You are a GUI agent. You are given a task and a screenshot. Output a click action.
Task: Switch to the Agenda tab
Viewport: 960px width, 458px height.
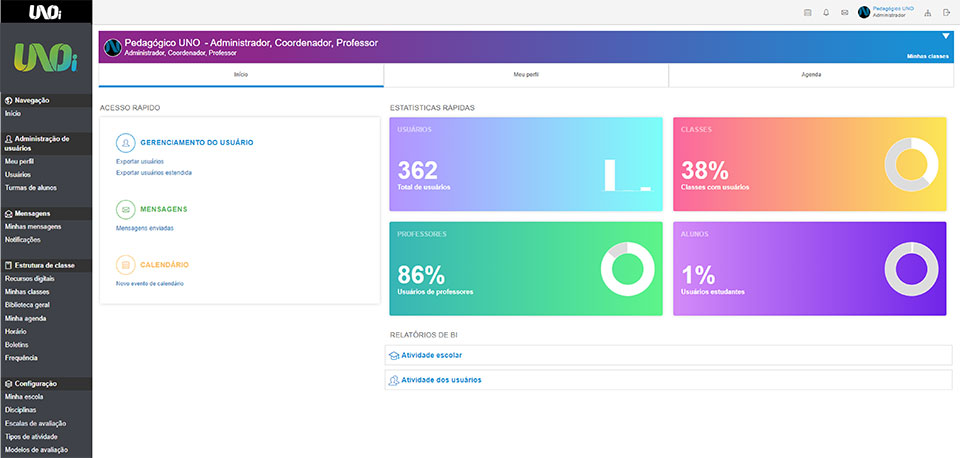click(x=811, y=75)
